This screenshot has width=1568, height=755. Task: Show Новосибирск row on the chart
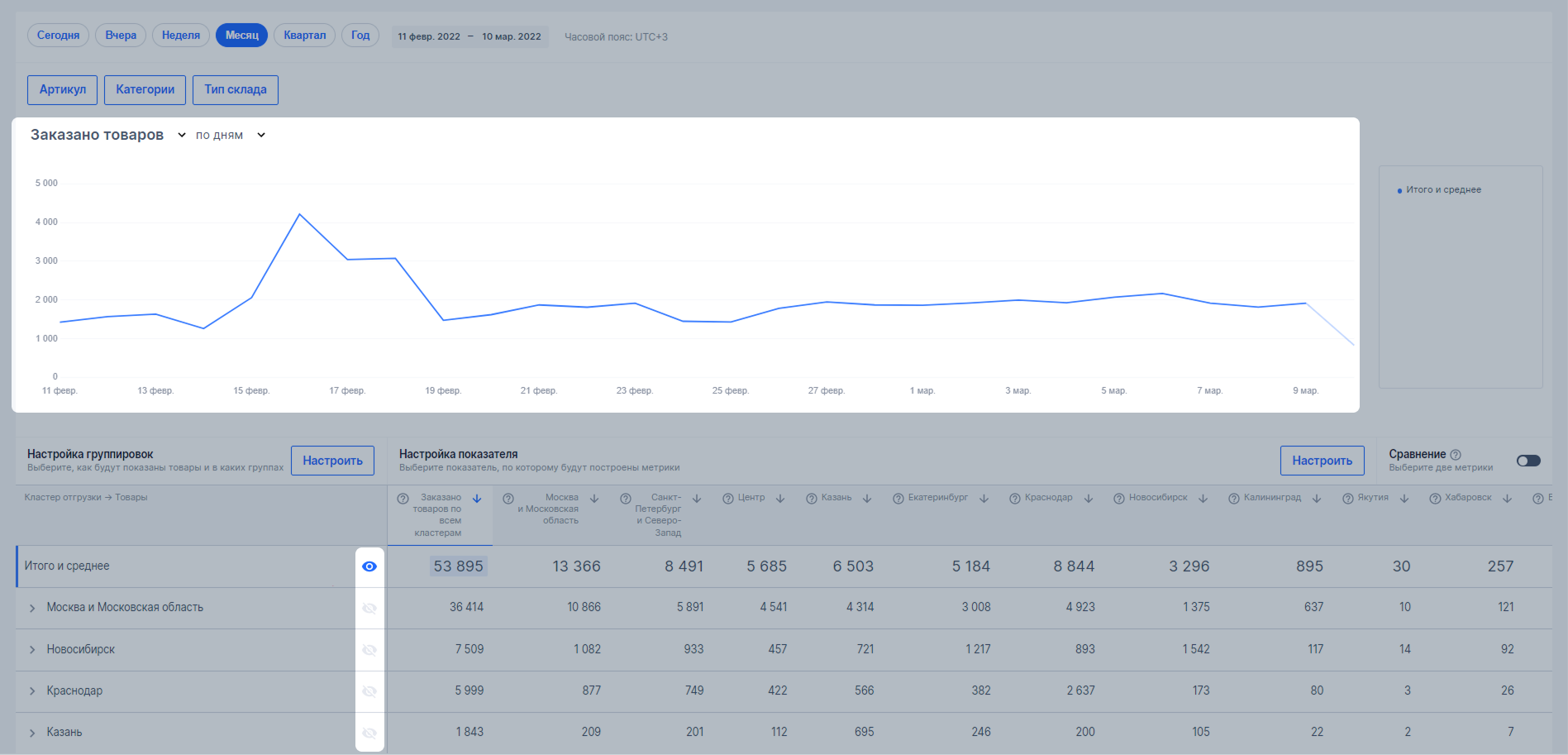click(x=369, y=650)
